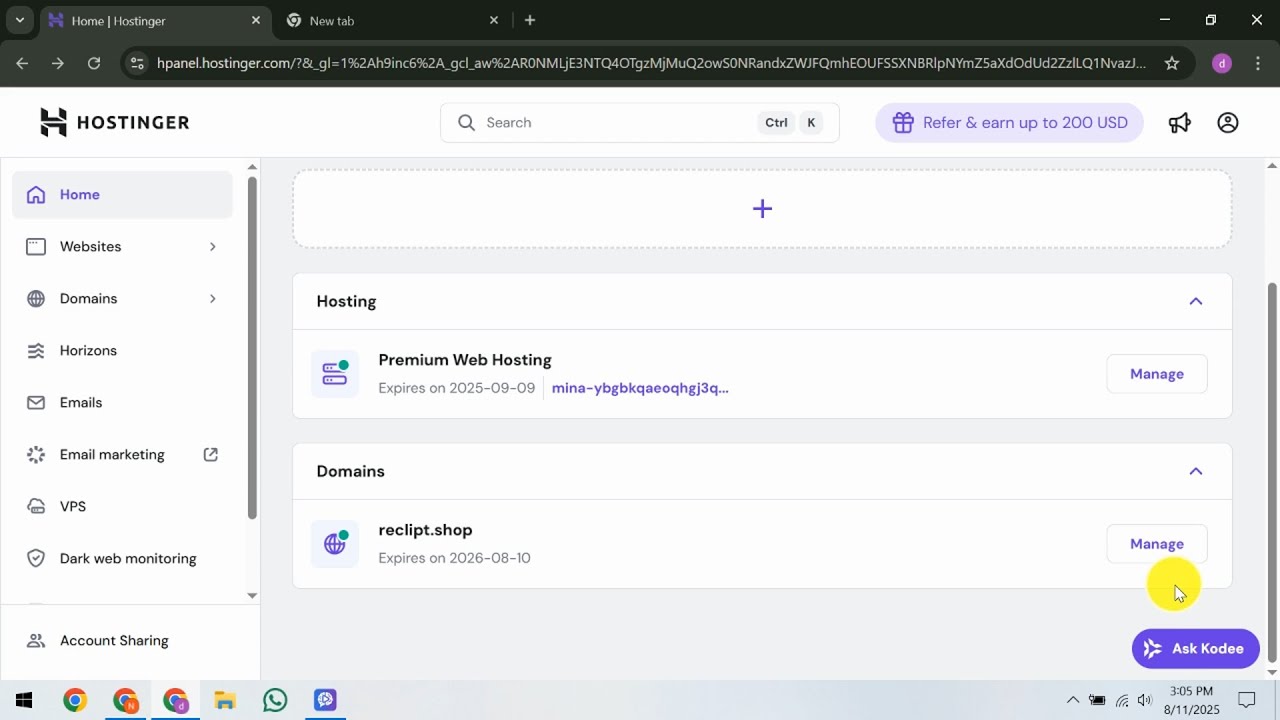Open Dark web monitoring in sidebar
This screenshot has height=720, width=1280.
122,559
